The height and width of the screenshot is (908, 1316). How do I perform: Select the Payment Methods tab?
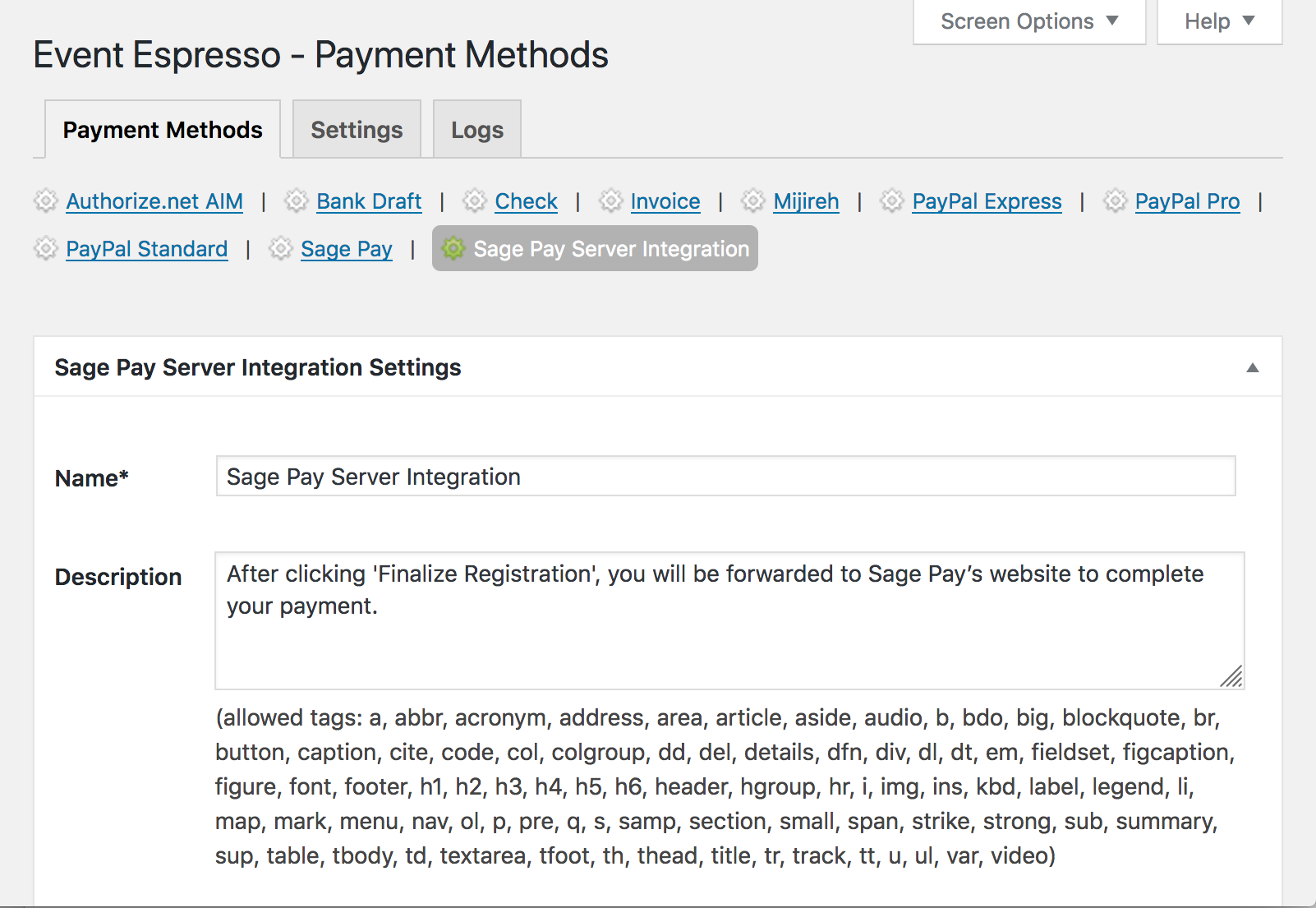click(x=163, y=130)
